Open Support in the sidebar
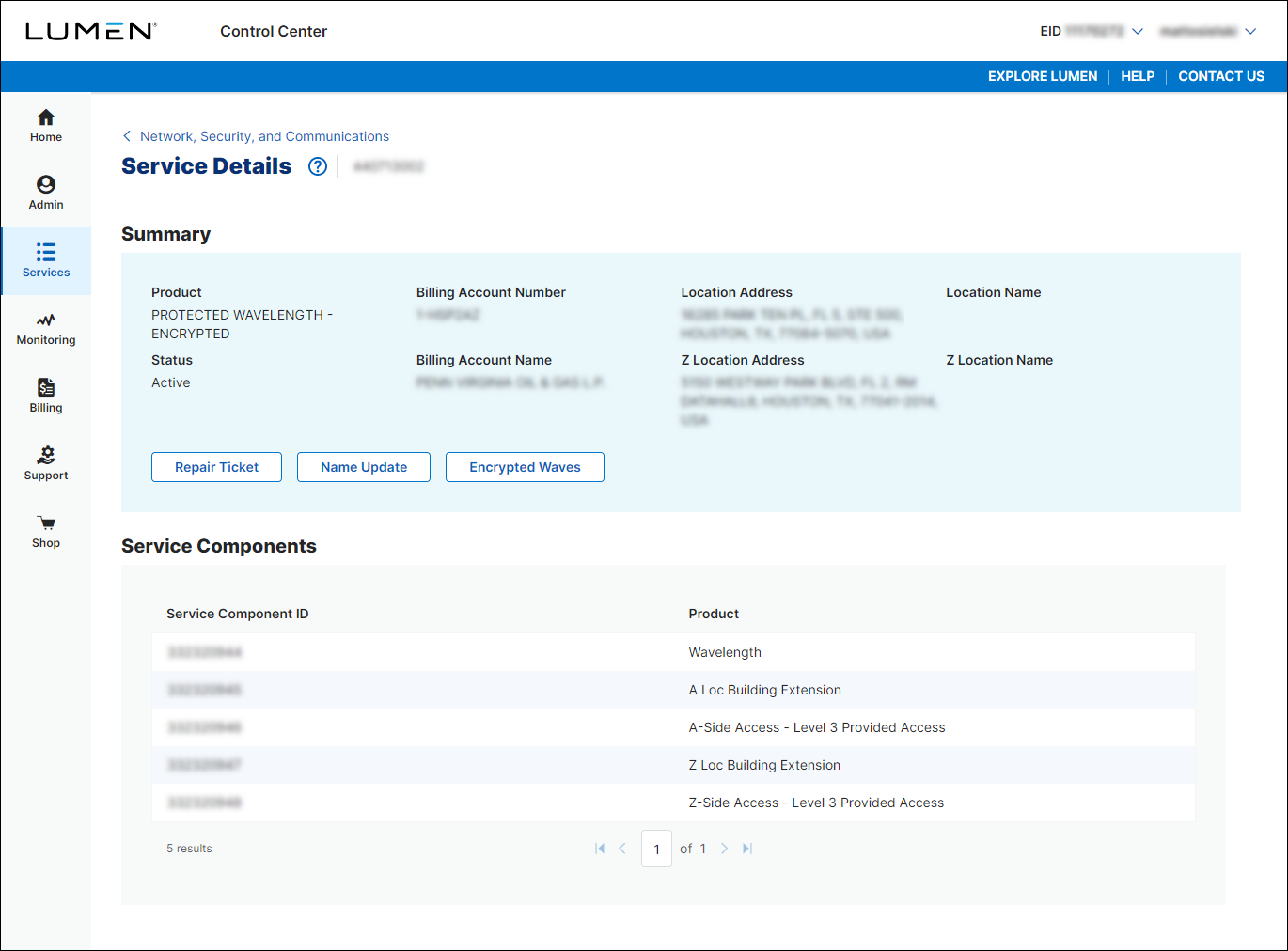The height and width of the screenshot is (951, 1288). click(46, 464)
